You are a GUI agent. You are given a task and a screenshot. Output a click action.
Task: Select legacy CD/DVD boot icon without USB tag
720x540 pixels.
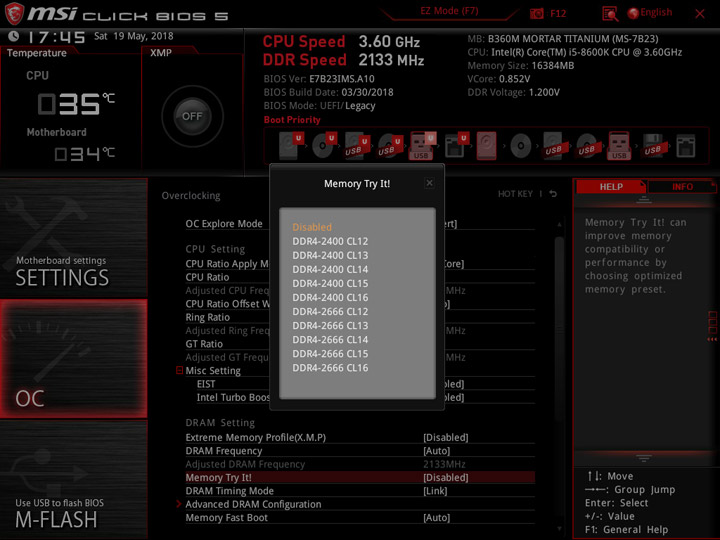521,146
